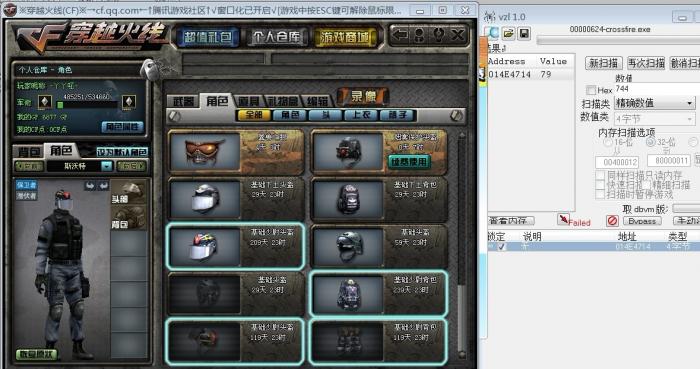Expand the 斯沃特 character dropdown arrow

[x=107, y=166]
